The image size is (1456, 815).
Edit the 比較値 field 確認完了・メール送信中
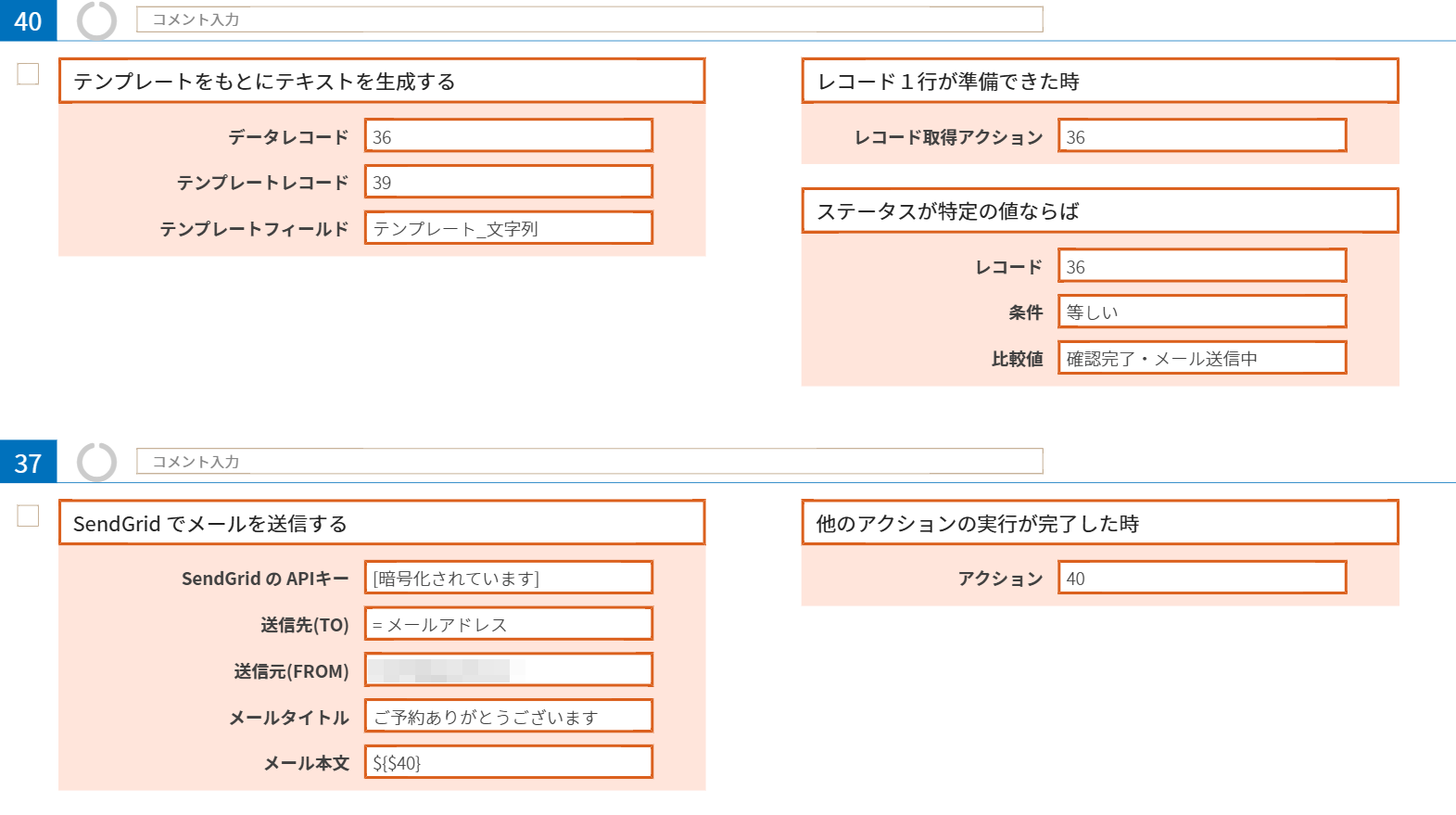(1202, 358)
